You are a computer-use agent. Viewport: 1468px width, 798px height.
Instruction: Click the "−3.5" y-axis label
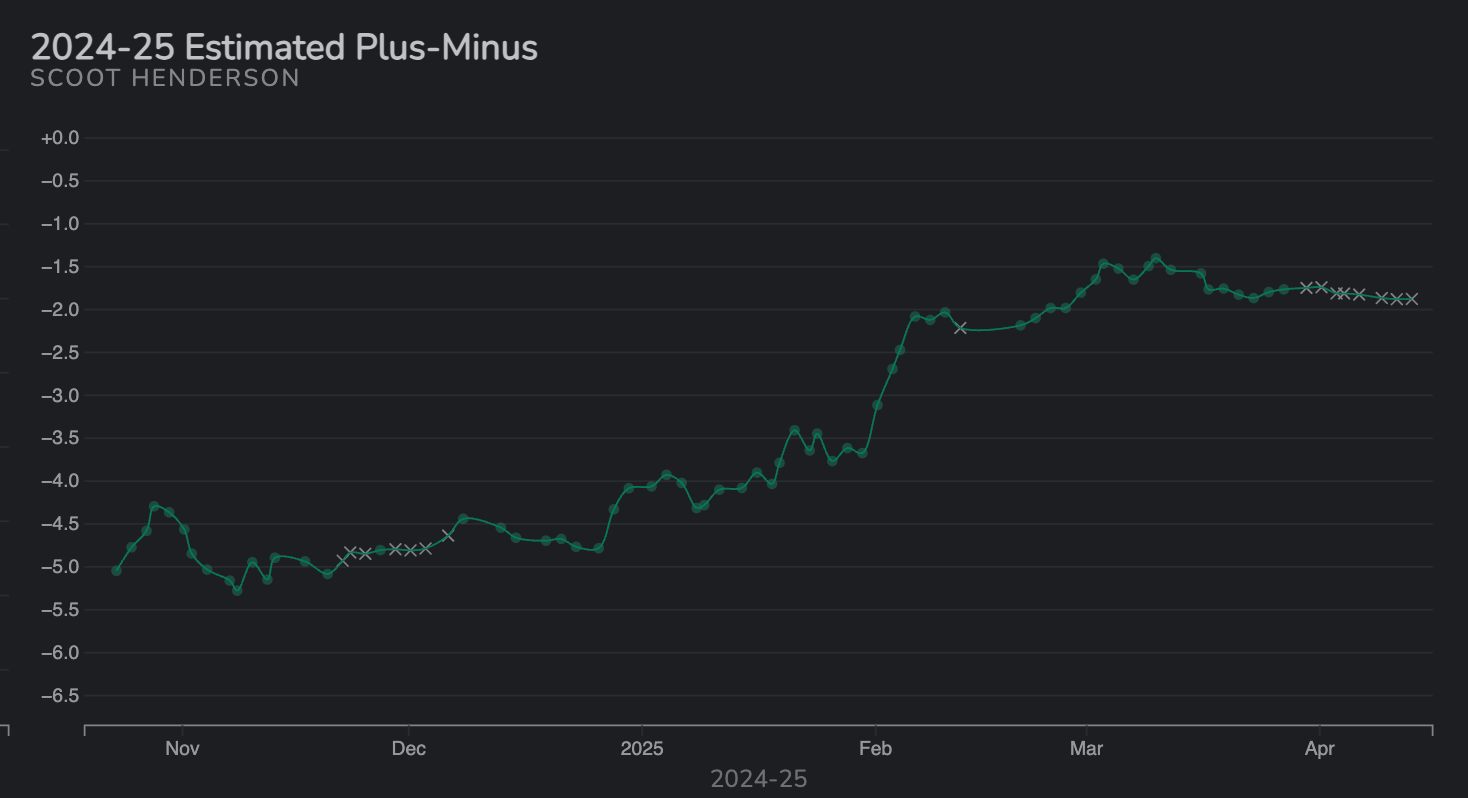tap(59, 438)
